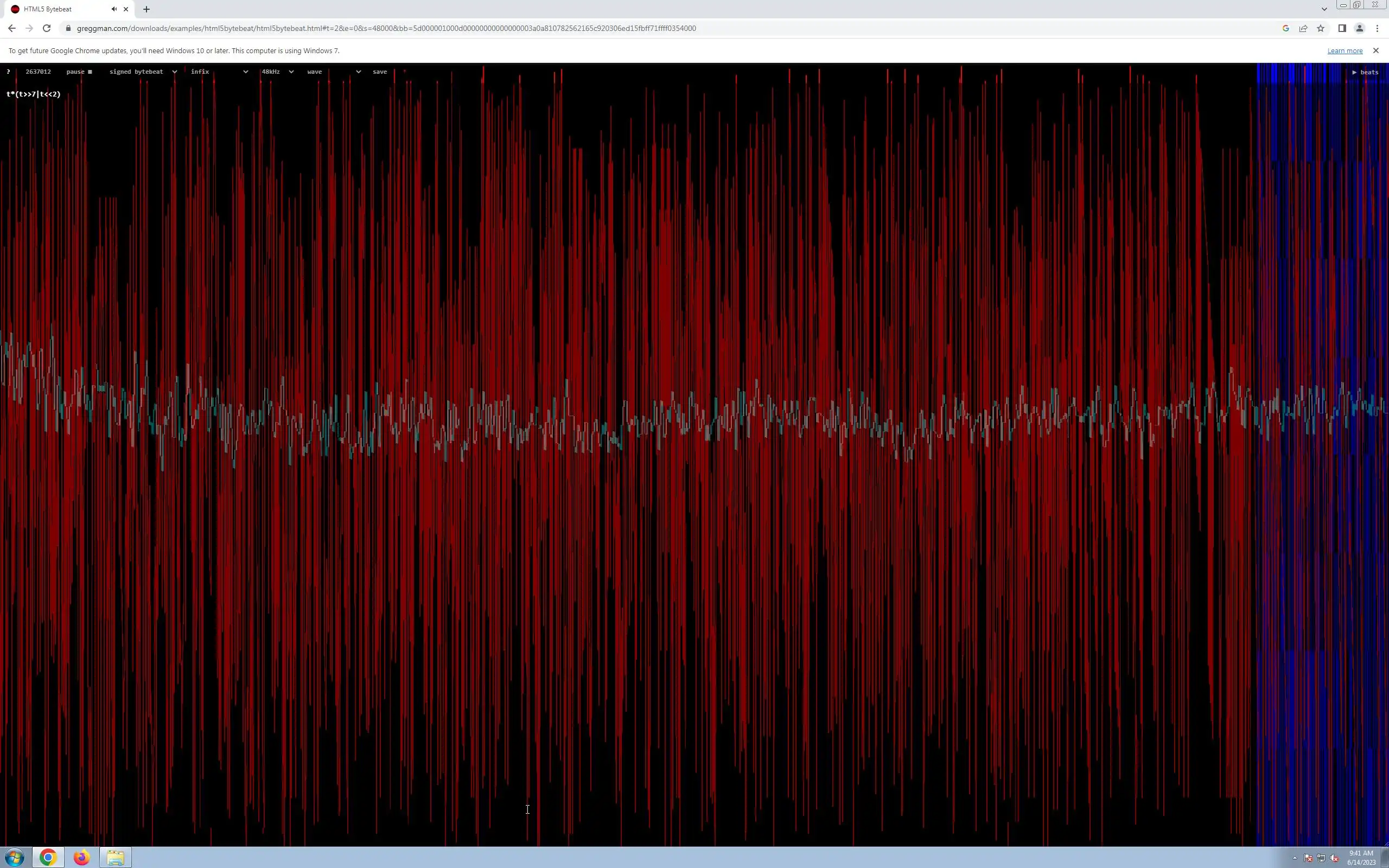Bookmark this page with the star icon

click(1320, 28)
